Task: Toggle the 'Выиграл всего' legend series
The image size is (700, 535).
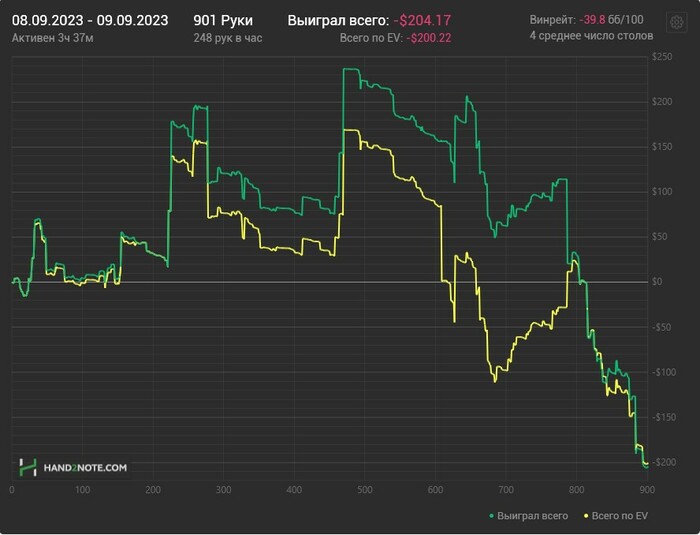Action: [x=532, y=516]
